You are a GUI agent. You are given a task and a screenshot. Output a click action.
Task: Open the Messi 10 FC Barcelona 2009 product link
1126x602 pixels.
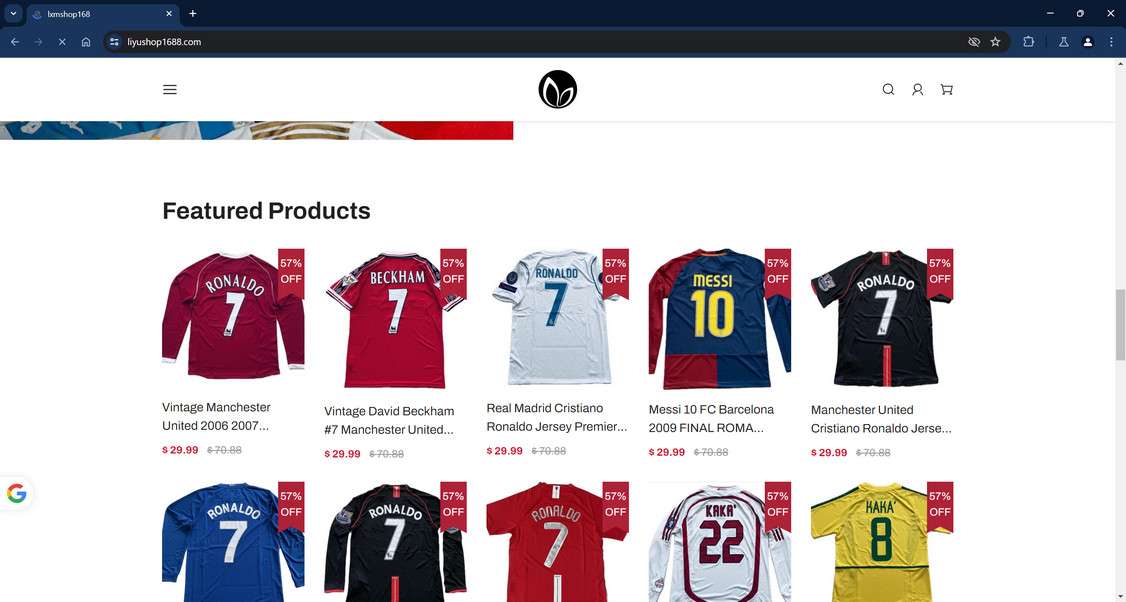(712, 418)
